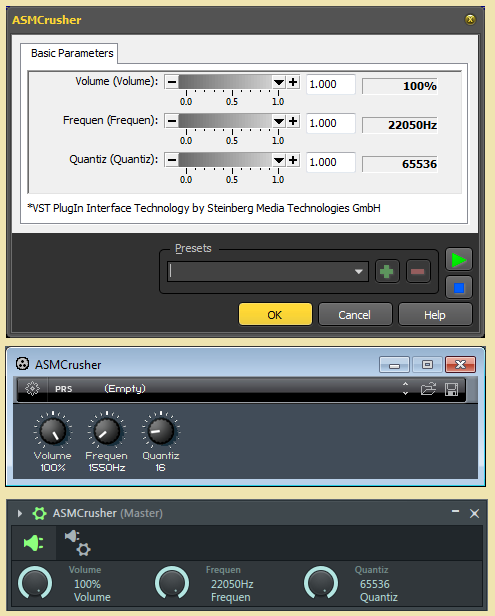Close the middle ASMCrusher window with red X
The image size is (495, 616).
460,365
